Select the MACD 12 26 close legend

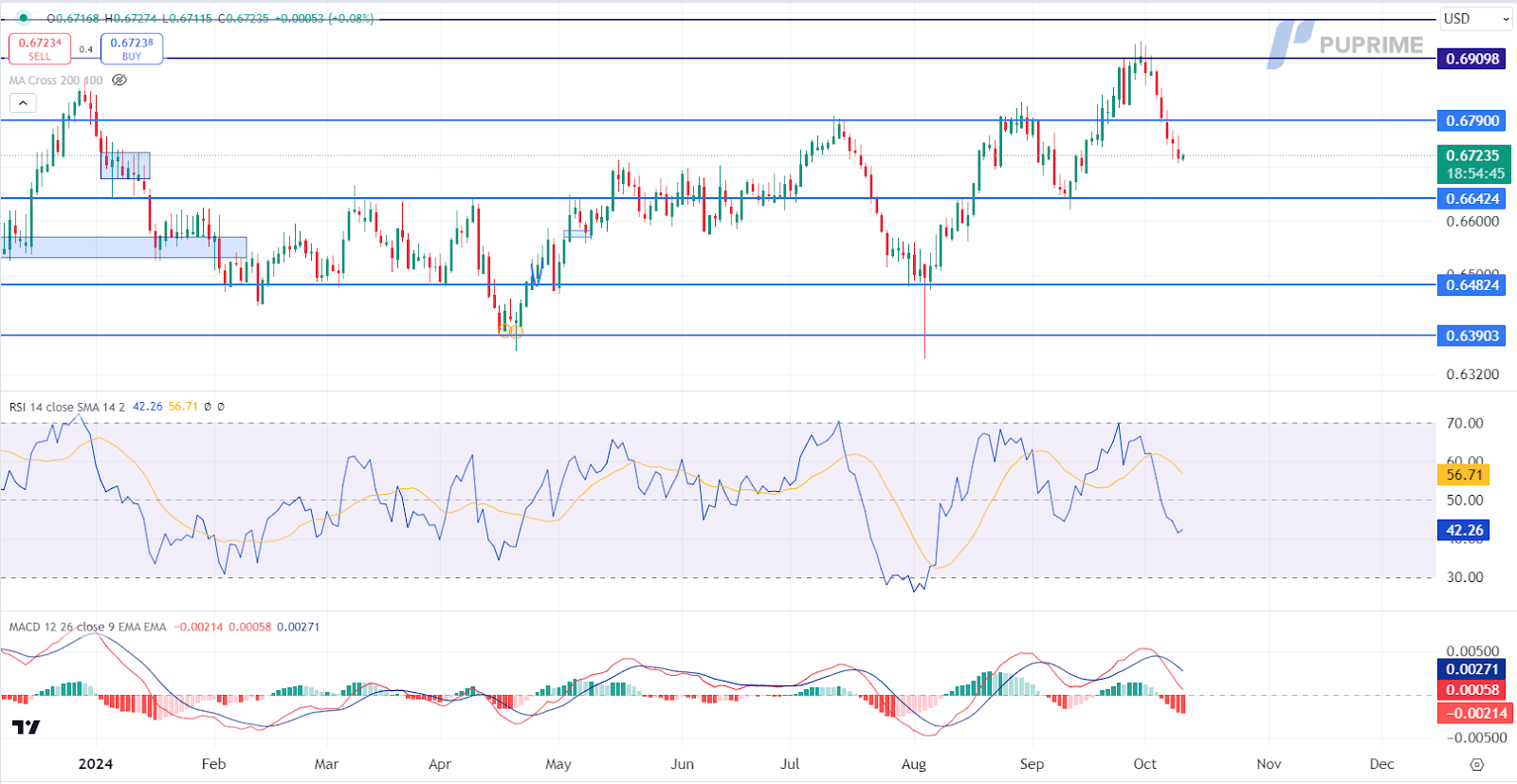click(87, 627)
